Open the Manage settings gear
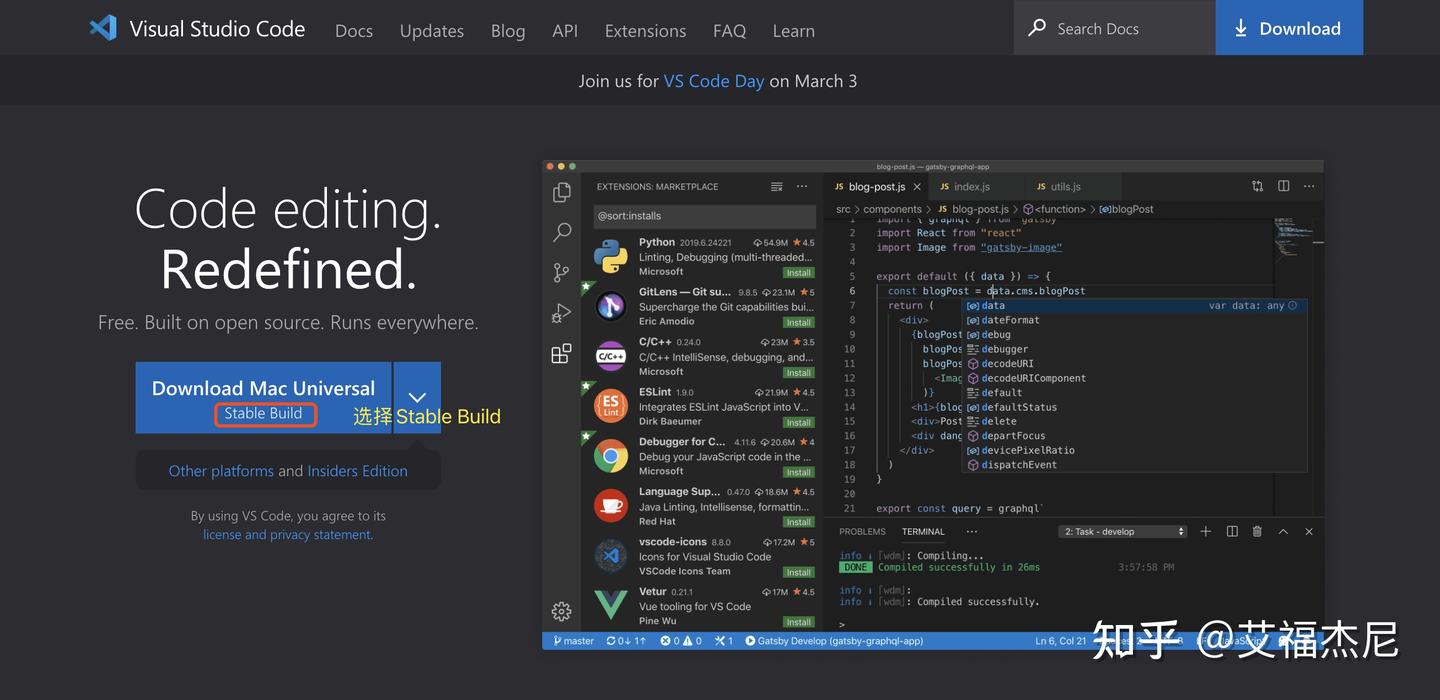The image size is (1440, 700). [x=561, y=610]
